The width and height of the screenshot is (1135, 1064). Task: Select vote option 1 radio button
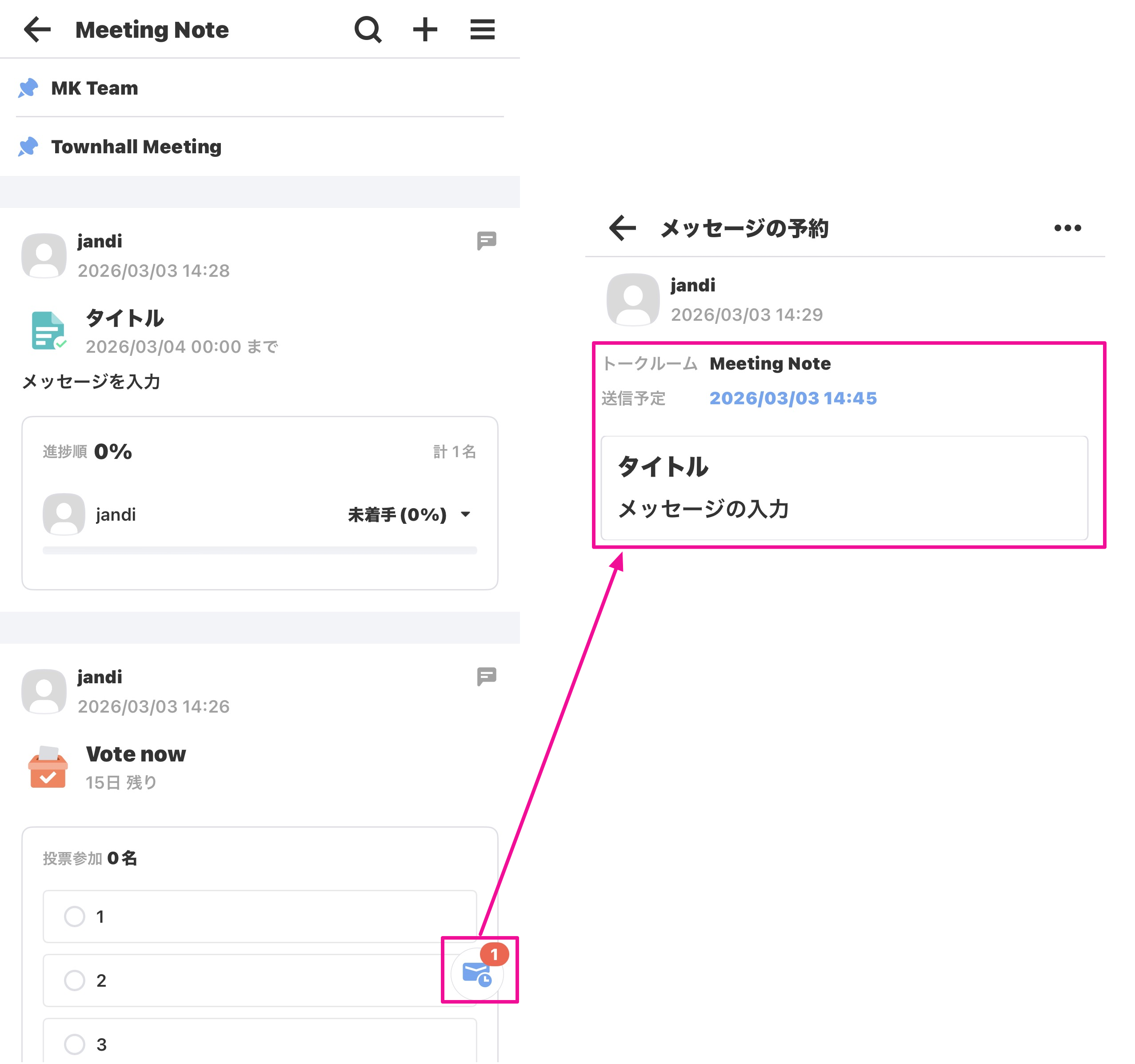[x=75, y=916]
